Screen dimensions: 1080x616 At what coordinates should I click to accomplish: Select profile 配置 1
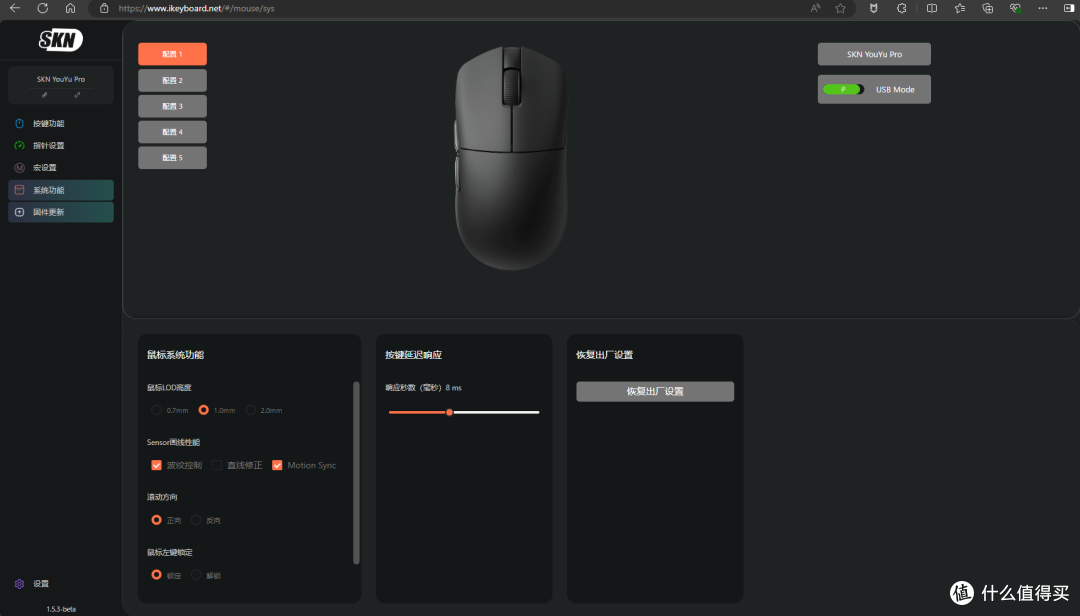[x=172, y=54]
